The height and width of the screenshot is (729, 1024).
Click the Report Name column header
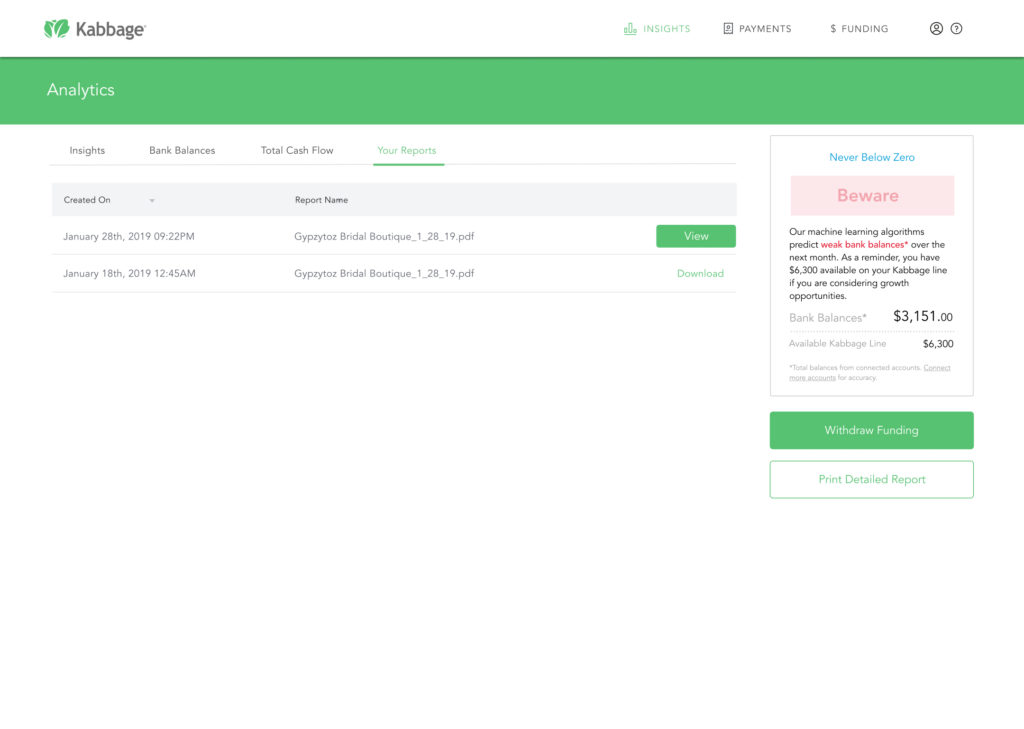click(x=321, y=200)
